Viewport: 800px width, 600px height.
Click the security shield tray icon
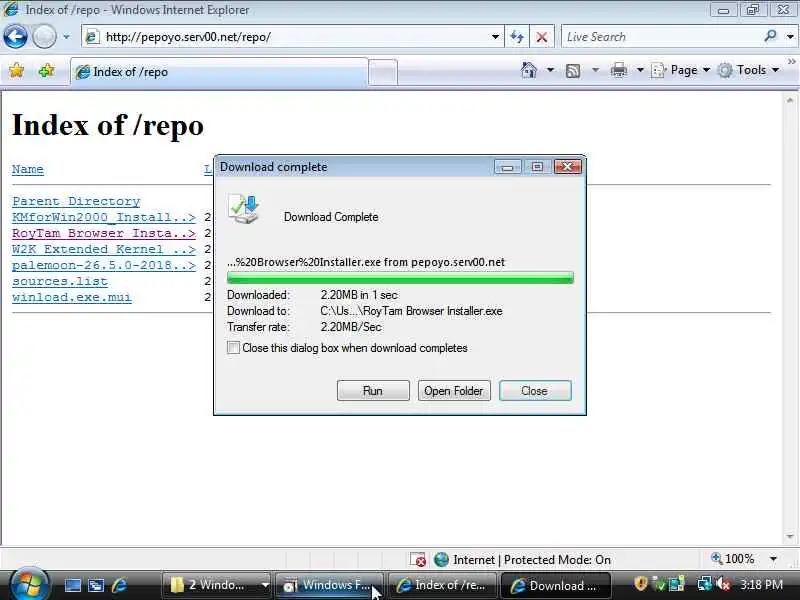click(x=641, y=584)
